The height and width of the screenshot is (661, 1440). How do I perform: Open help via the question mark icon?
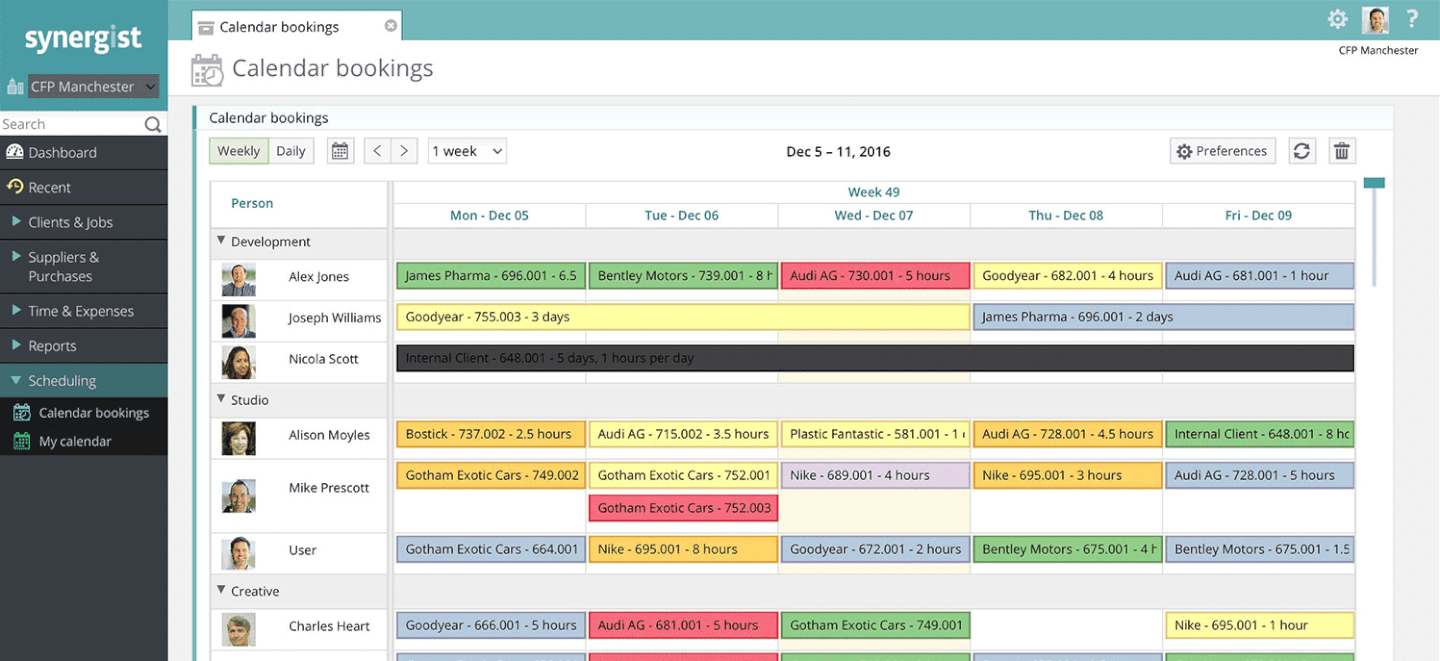pyautogui.click(x=1412, y=18)
